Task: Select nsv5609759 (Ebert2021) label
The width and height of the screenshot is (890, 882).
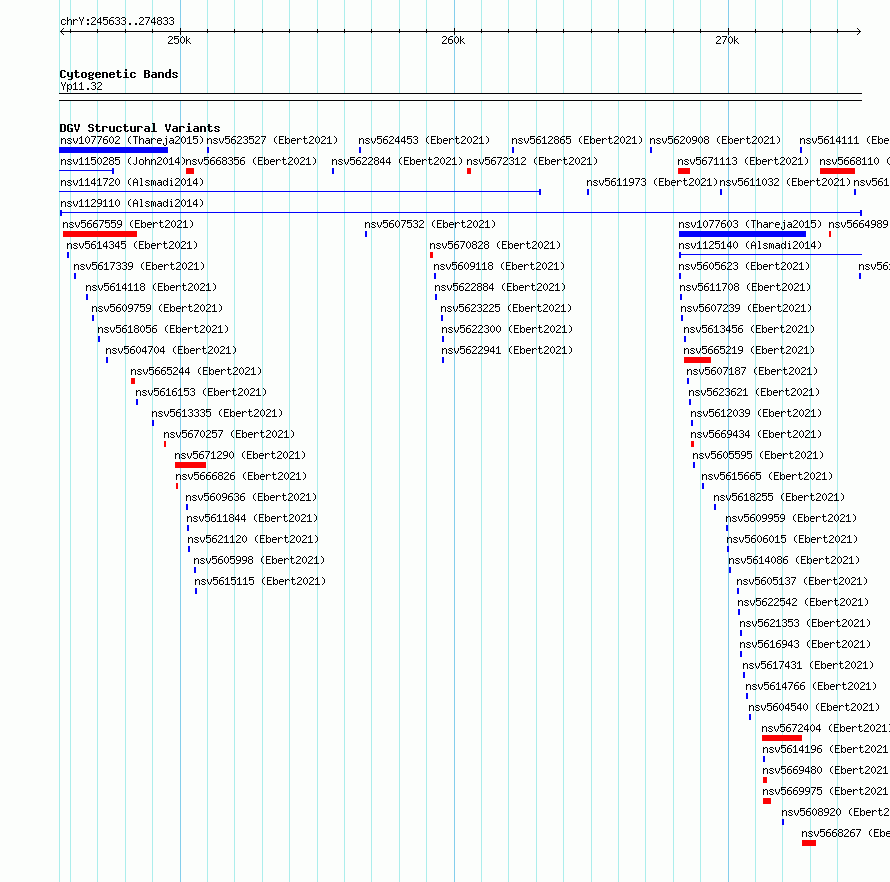Action: click(157, 308)
